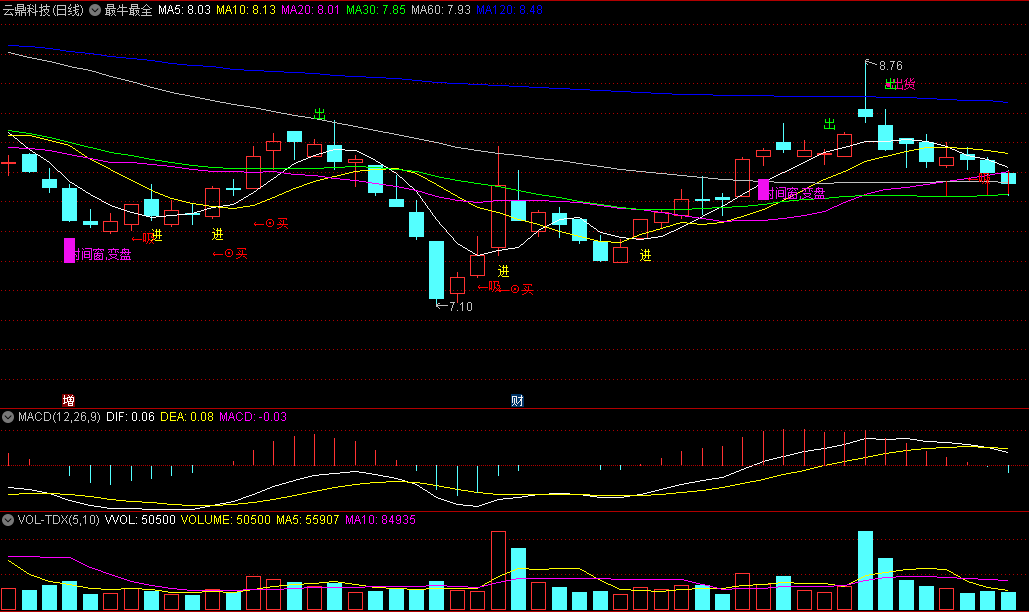The width and height of the screenshot is (1029, 612).
Task: Click the 最牛最全 indicator name
Action: point(128,10)
